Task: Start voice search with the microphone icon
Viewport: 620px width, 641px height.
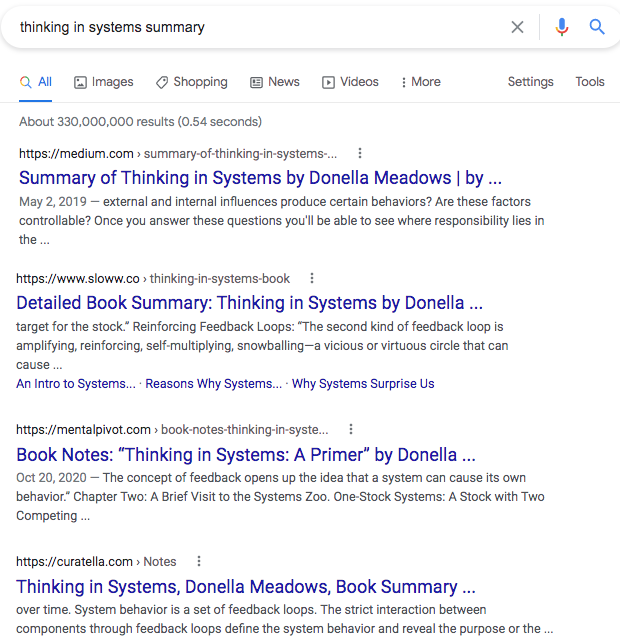Action: [562, 27]
